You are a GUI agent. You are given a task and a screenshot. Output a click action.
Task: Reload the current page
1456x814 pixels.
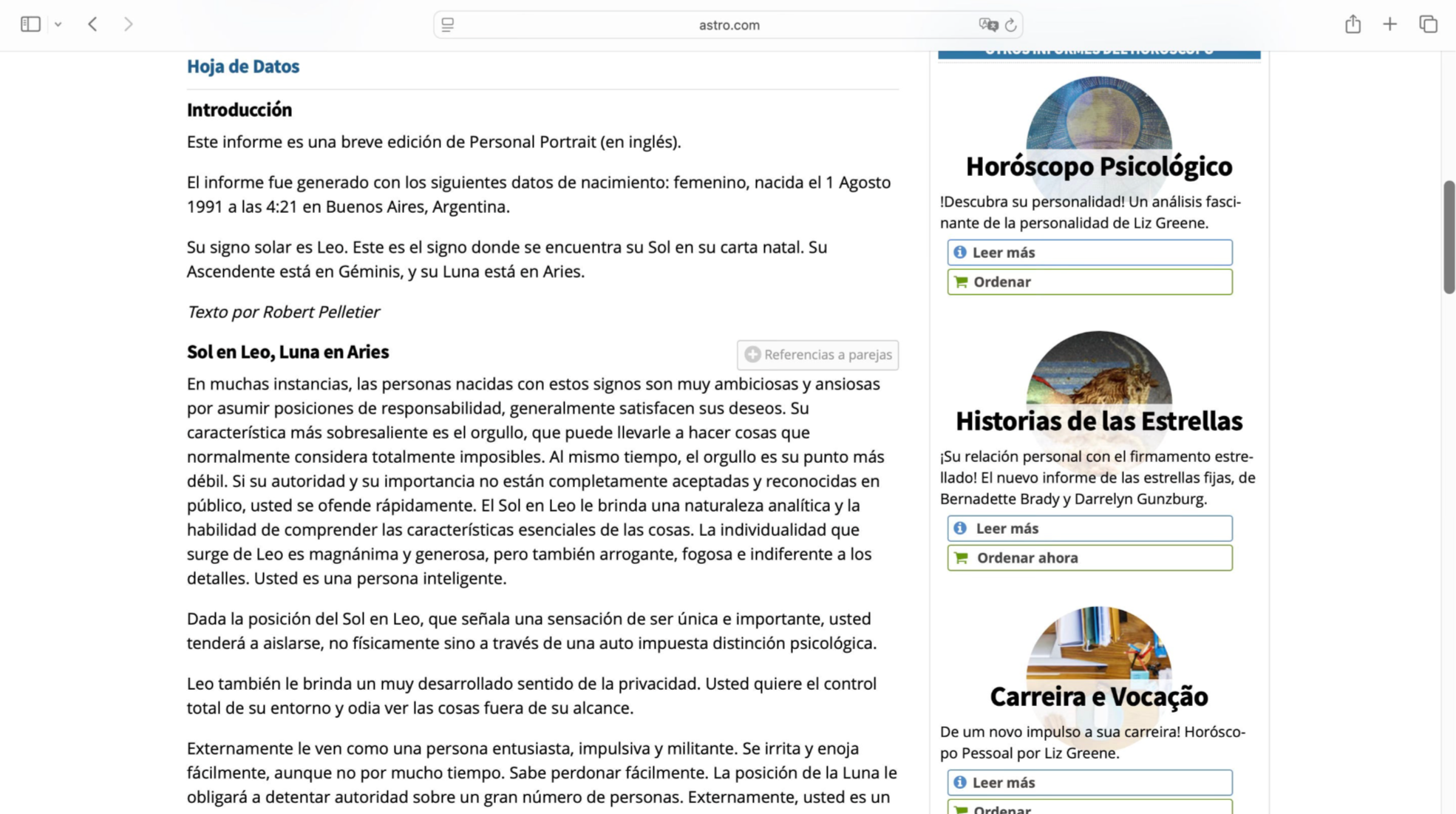[x=1010, y=25]
